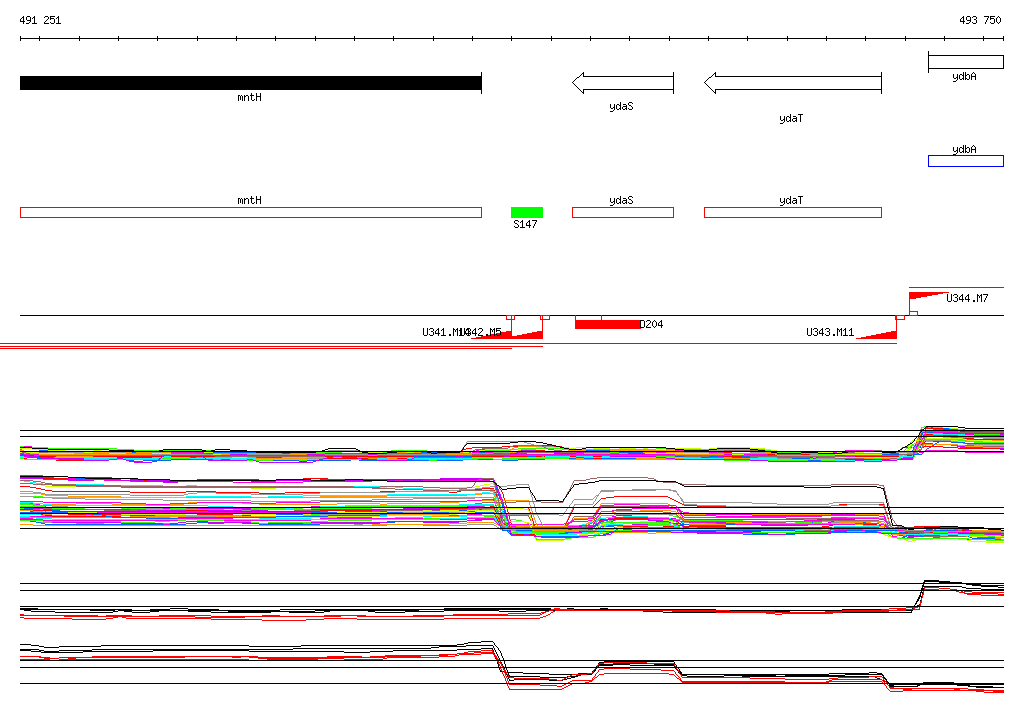Click the end coordinate 493 750

(x=980, y=20)
